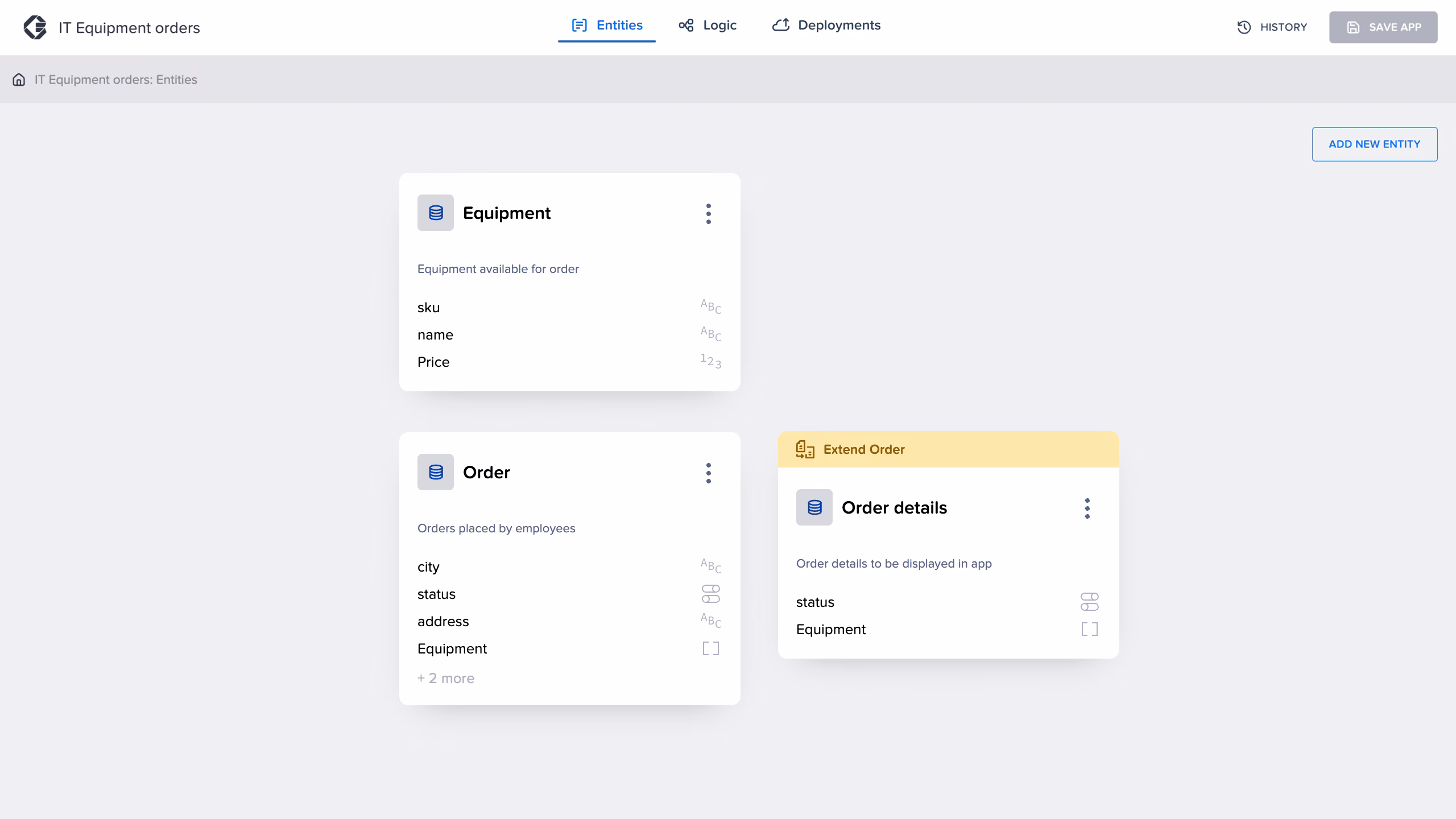Screen dimensions: 1456x819
Task: Click the app logo icon
Action: [35, 27]
